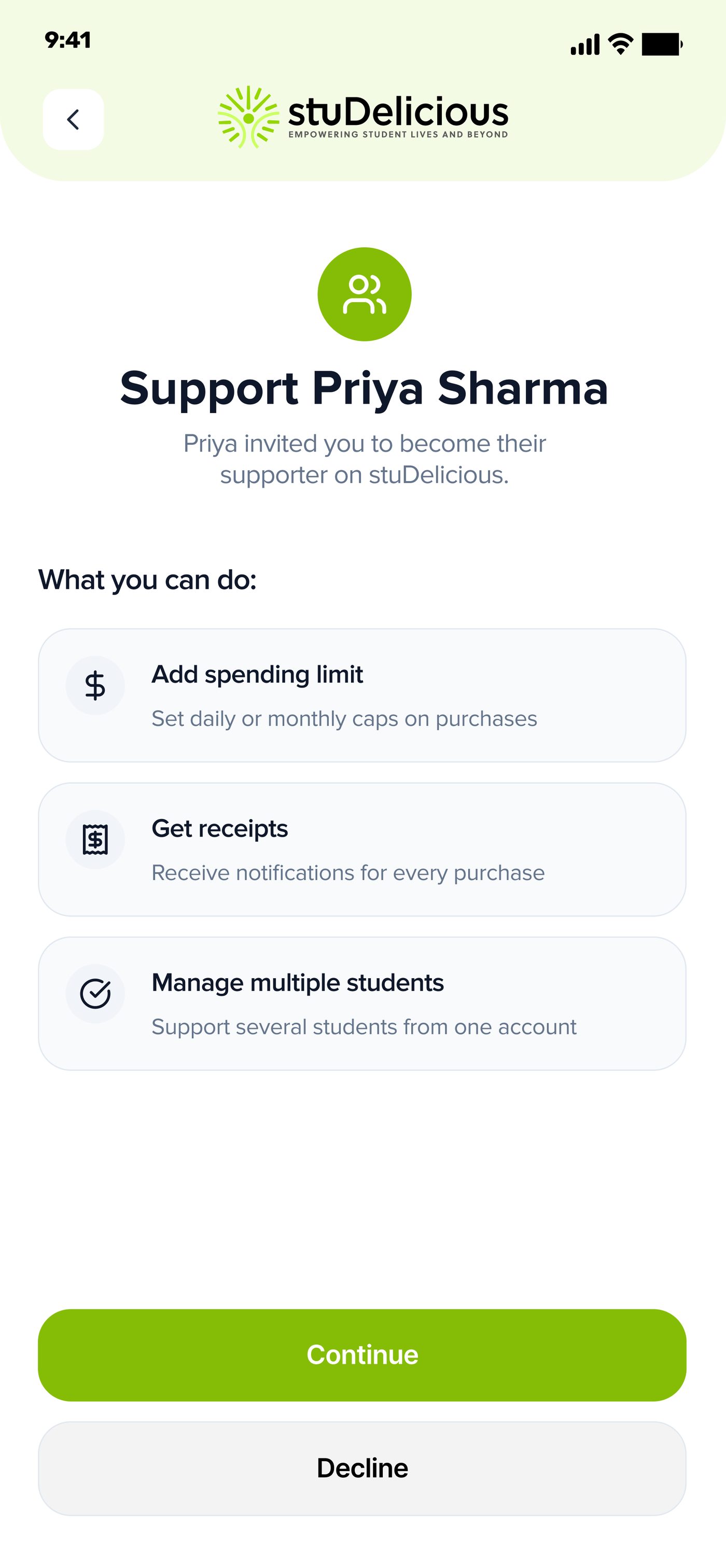Viewport: 726px width, 1568px height.
Task: Click the checkmark circle icon
Action: [95, 993]
